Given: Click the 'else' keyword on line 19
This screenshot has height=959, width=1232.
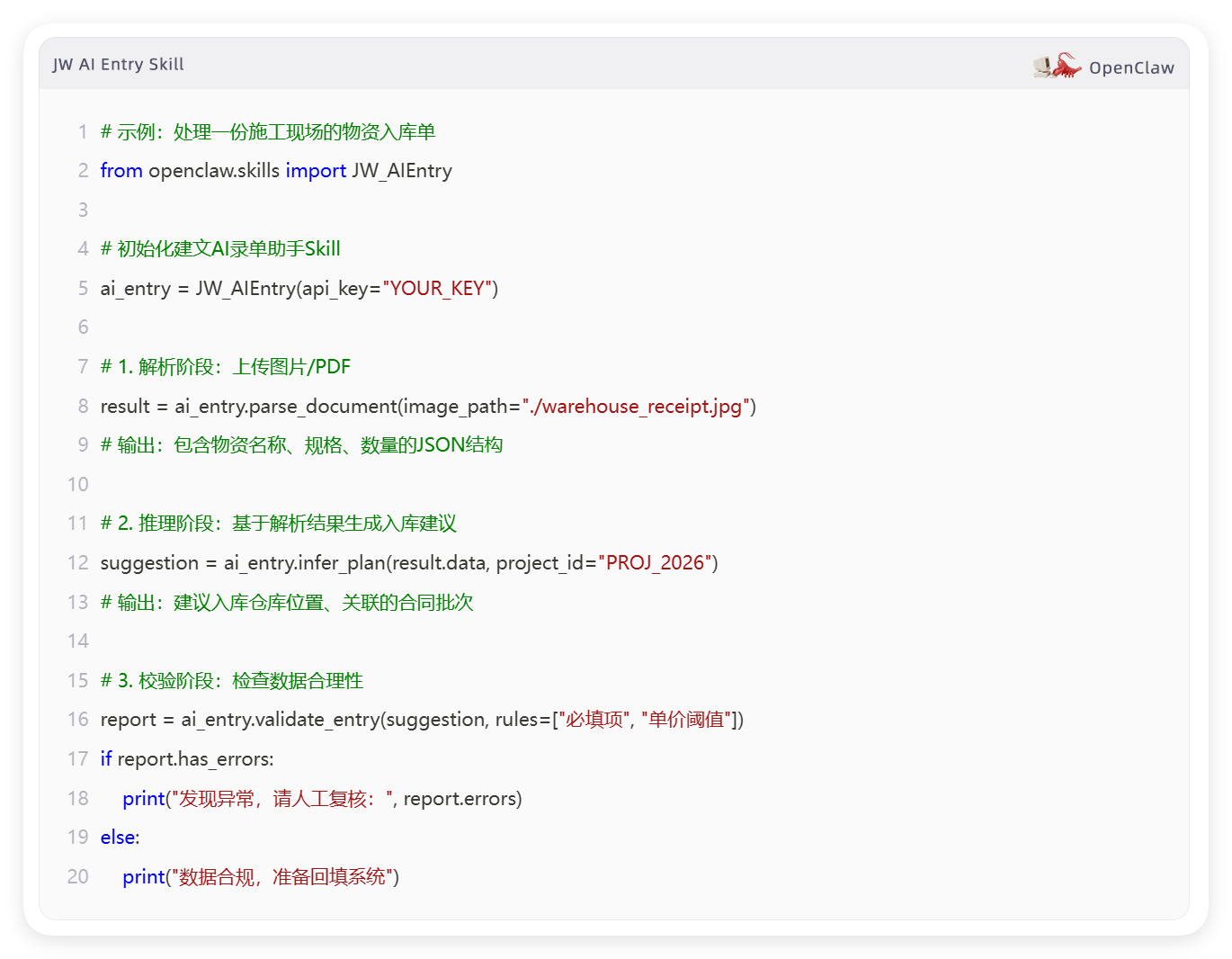Looking at the screenshot, I should click(118, 838).
